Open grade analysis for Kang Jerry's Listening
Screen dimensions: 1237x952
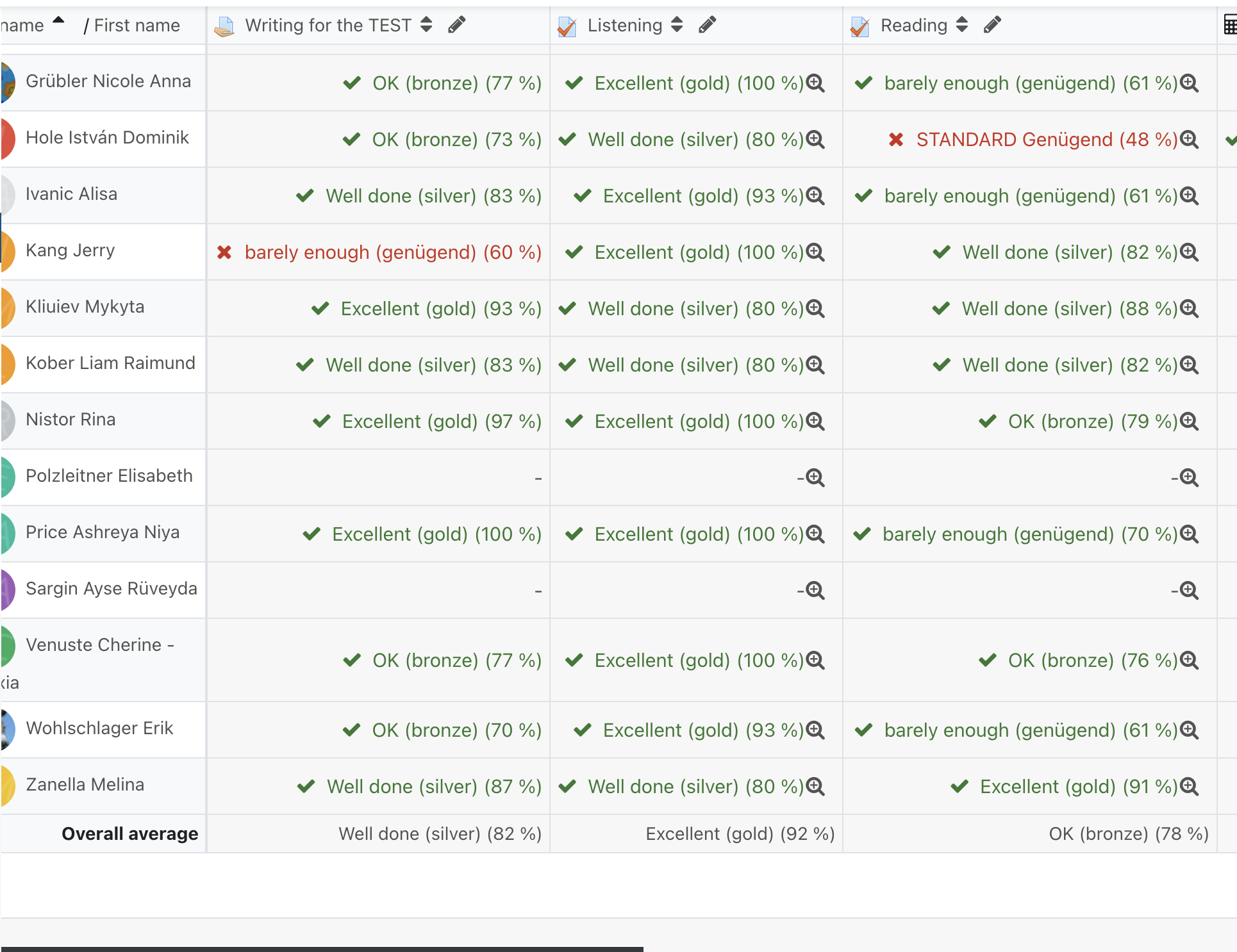click(x=815, y=252)
